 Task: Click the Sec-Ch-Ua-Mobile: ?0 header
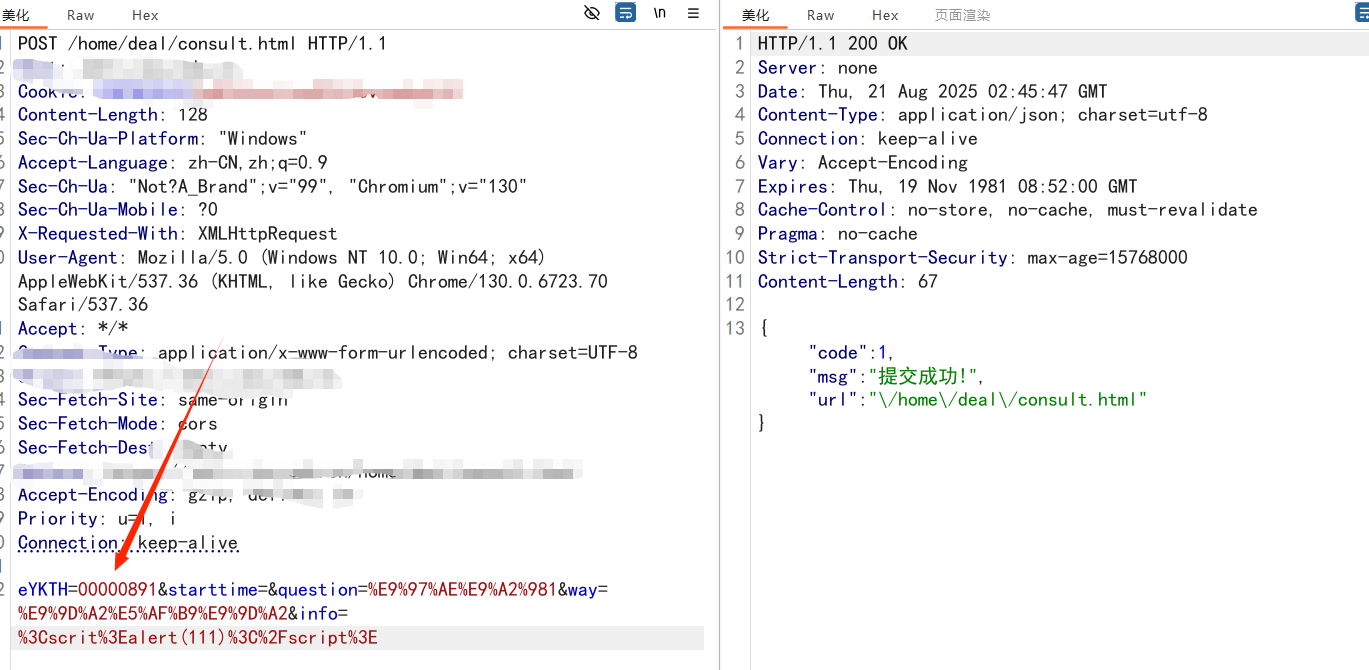click(118, 210)
